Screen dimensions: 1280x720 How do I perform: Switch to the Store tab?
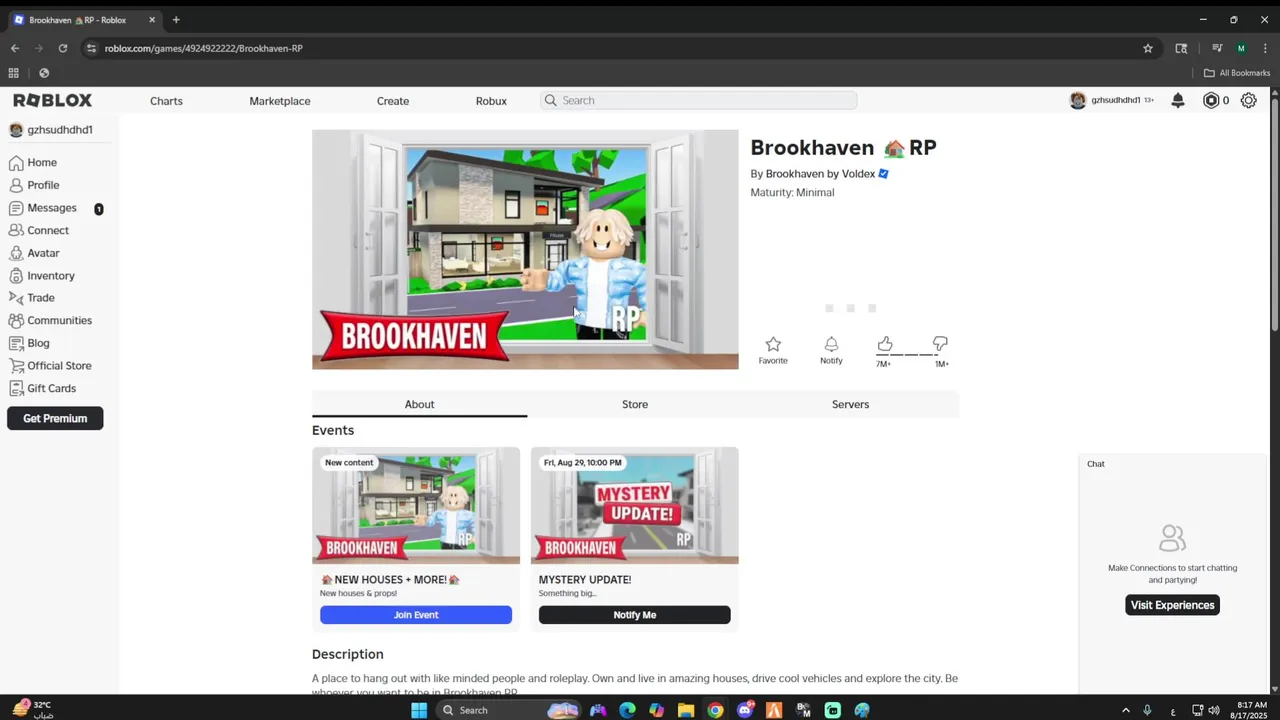point(635,404)
